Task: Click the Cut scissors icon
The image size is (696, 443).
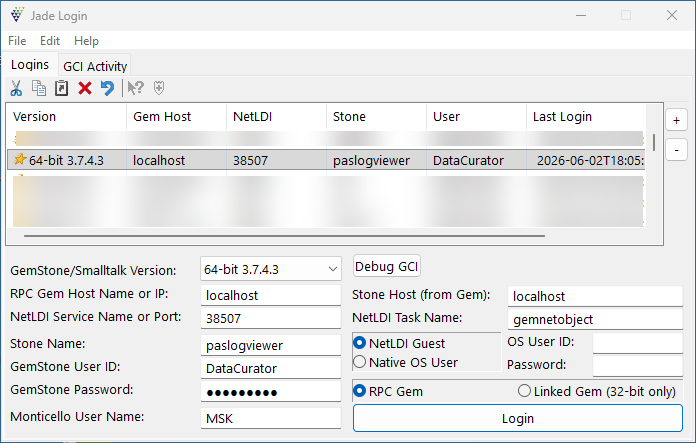Action: [16, 88]
